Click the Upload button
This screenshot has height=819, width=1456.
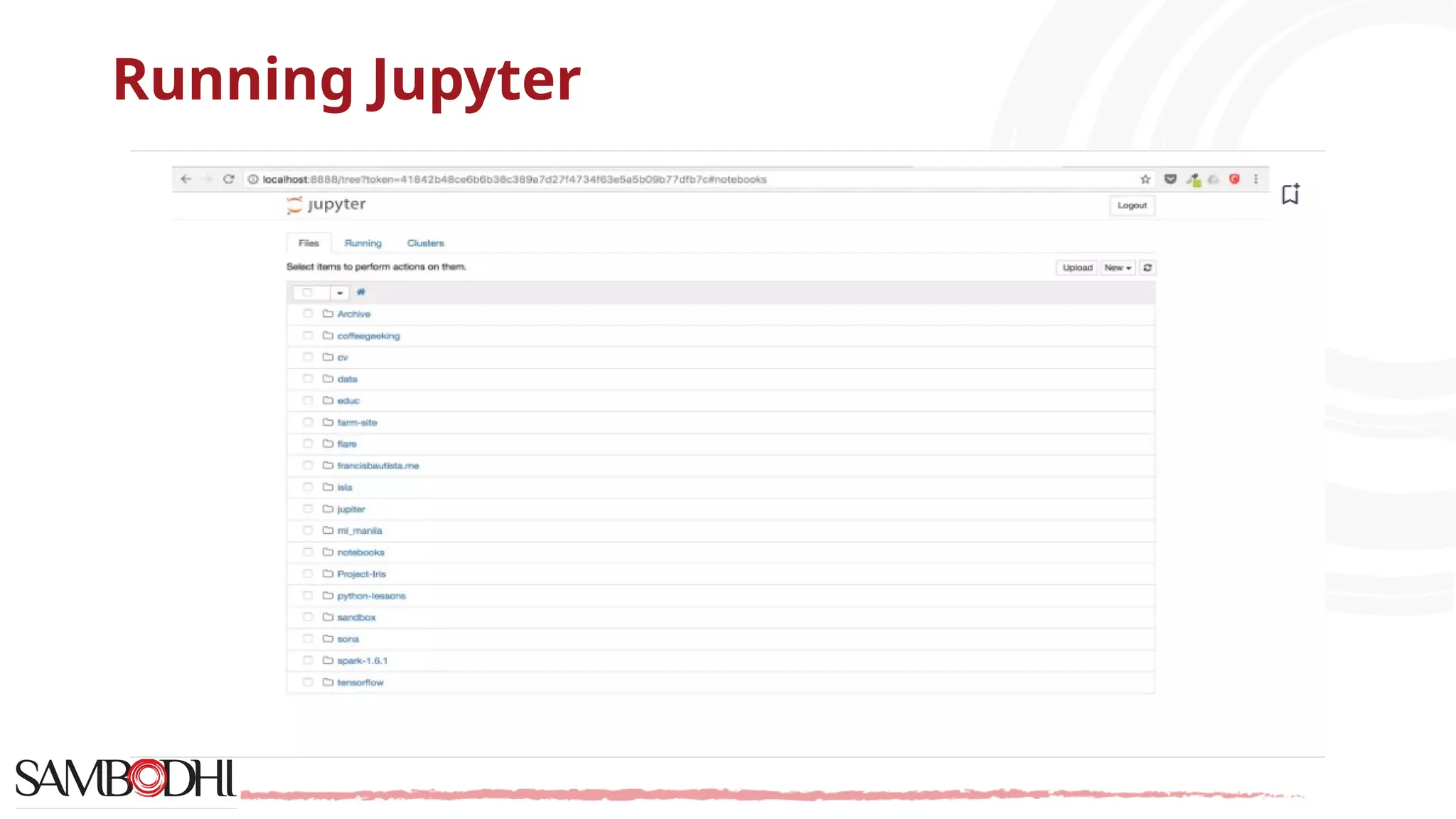point(1077,268)
